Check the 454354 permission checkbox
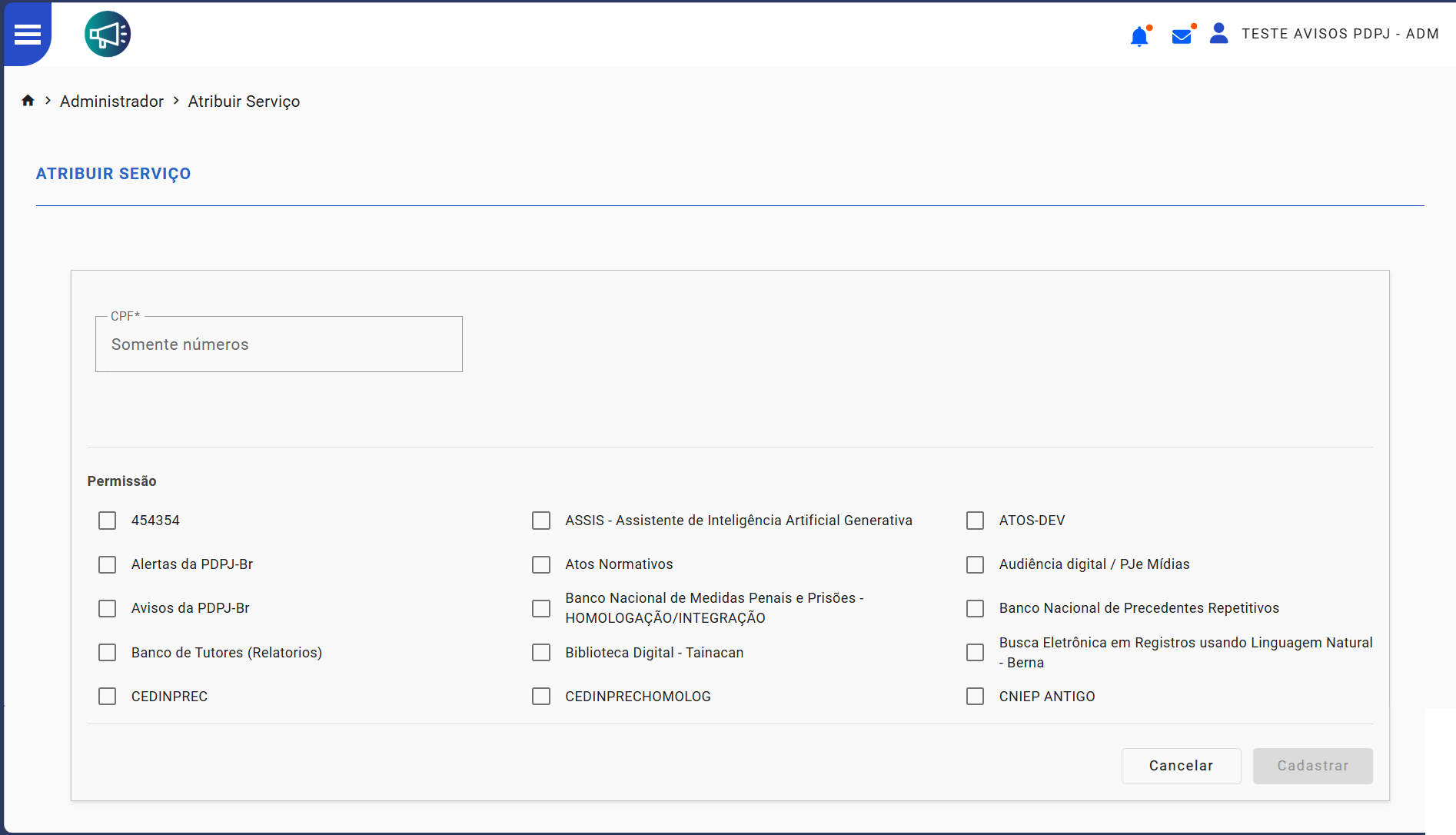The image size is (1456, 835). pos(108,521)
